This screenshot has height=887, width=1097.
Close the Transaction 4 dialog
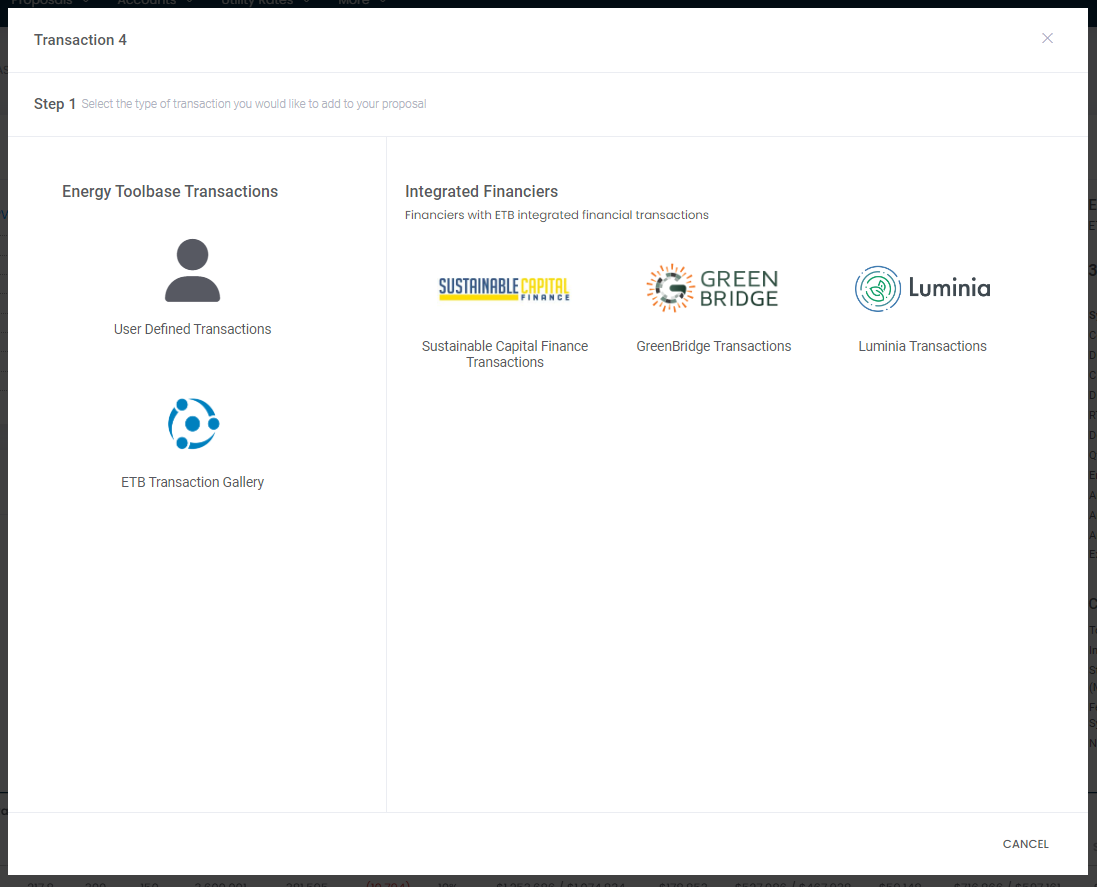(x=1047, y=38)
